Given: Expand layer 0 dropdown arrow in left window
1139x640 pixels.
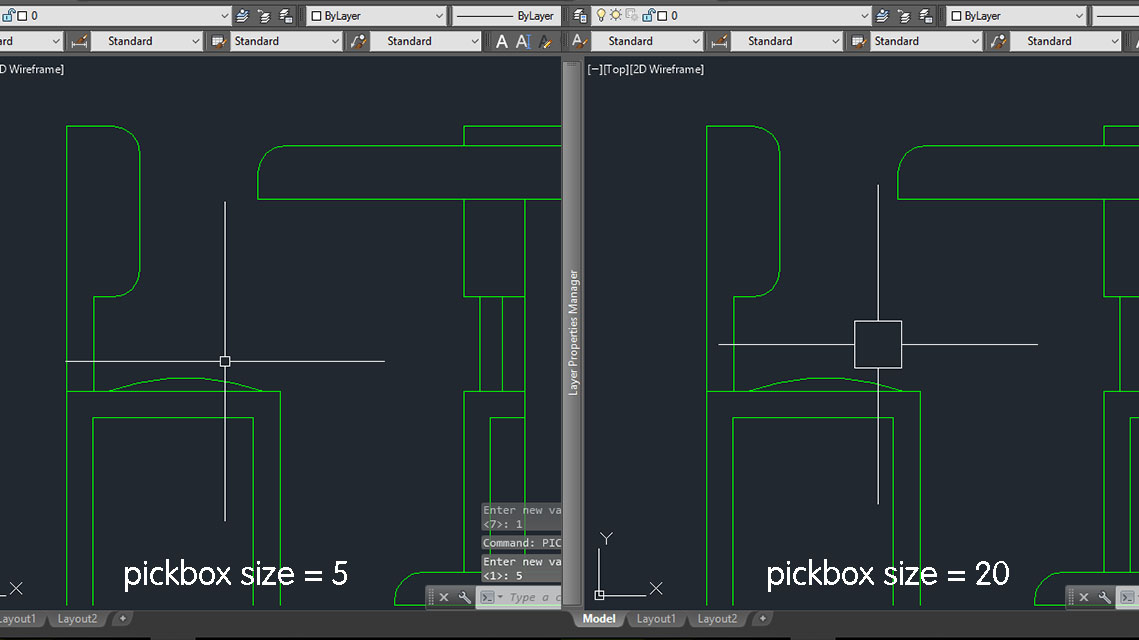Looking at the screenshot, I should click(224, 16).
